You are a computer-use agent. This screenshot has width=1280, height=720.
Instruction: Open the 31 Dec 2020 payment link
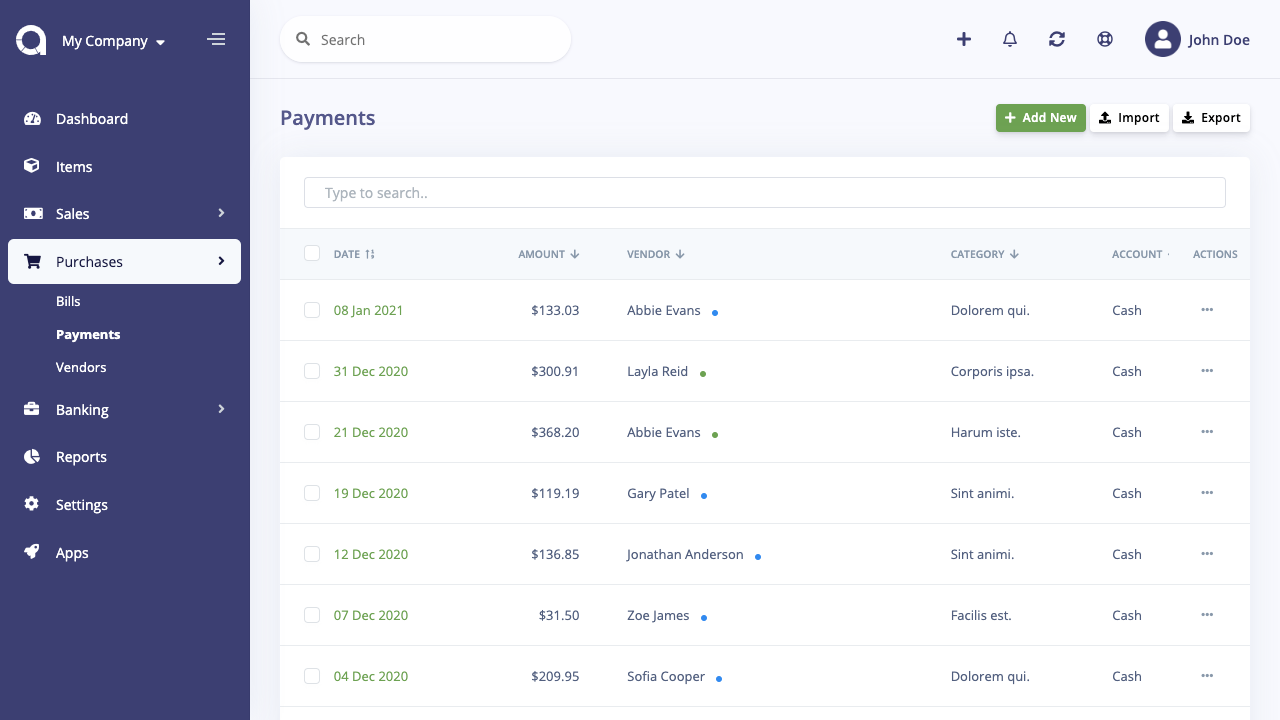coord(371,371)
